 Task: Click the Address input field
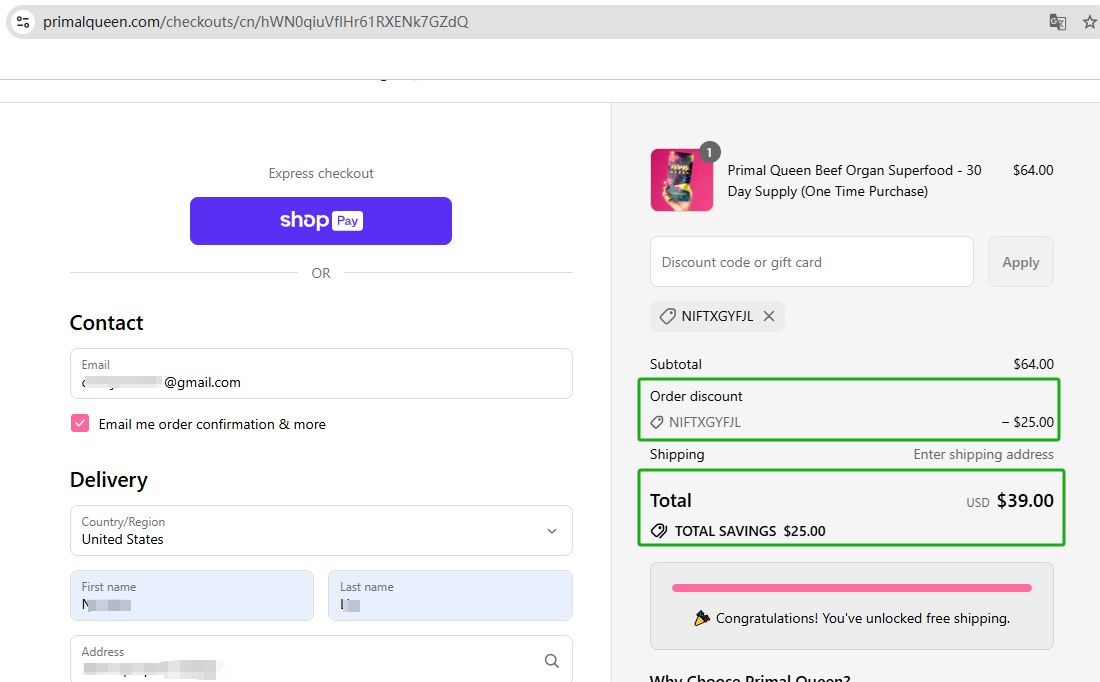pyautogui.click(x=321, y=660)
